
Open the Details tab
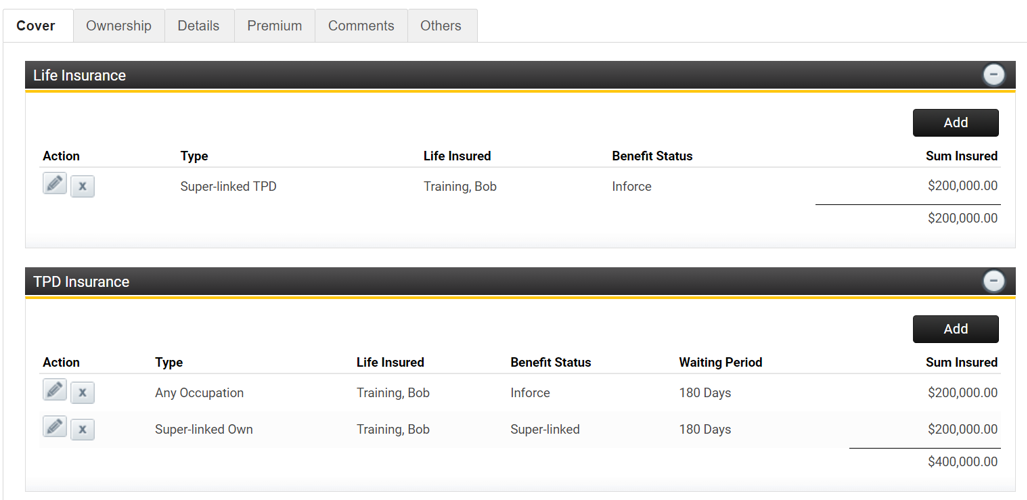(198, 26)
